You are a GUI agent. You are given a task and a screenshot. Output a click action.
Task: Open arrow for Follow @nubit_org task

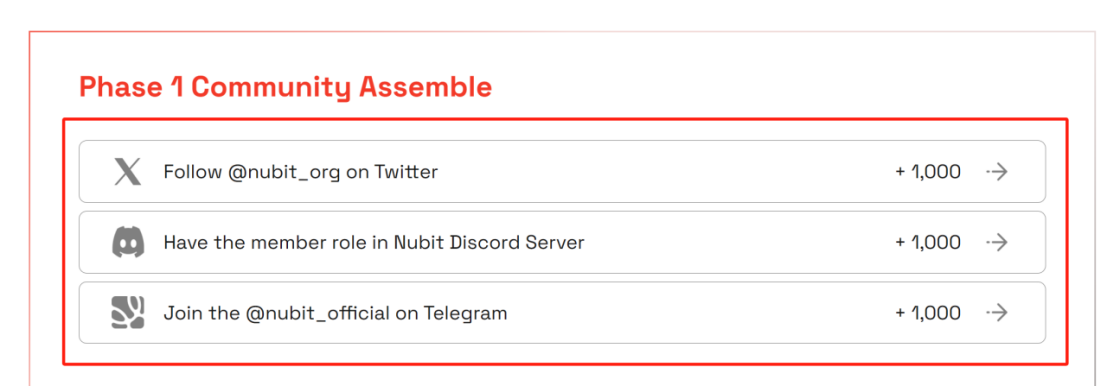tap(996, 172)
